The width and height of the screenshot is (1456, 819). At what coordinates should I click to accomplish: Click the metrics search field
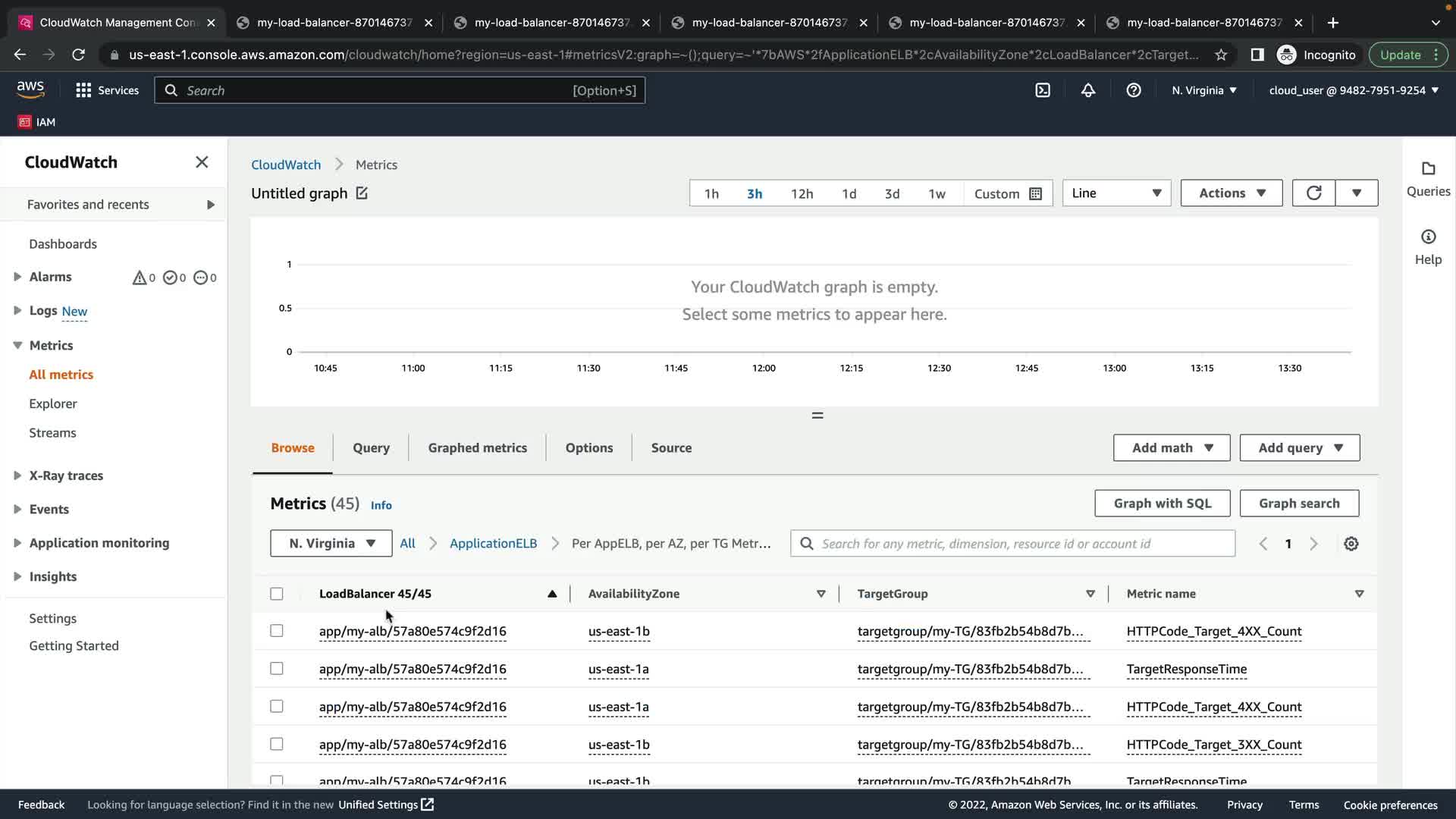coord(1012,544)
